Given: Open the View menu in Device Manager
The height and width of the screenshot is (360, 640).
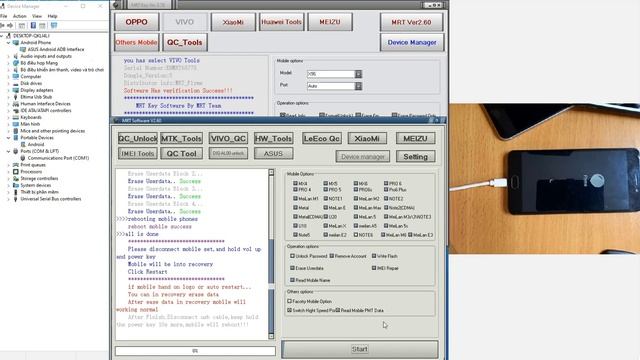Looking at the screenshot, I should coord(37,16).
